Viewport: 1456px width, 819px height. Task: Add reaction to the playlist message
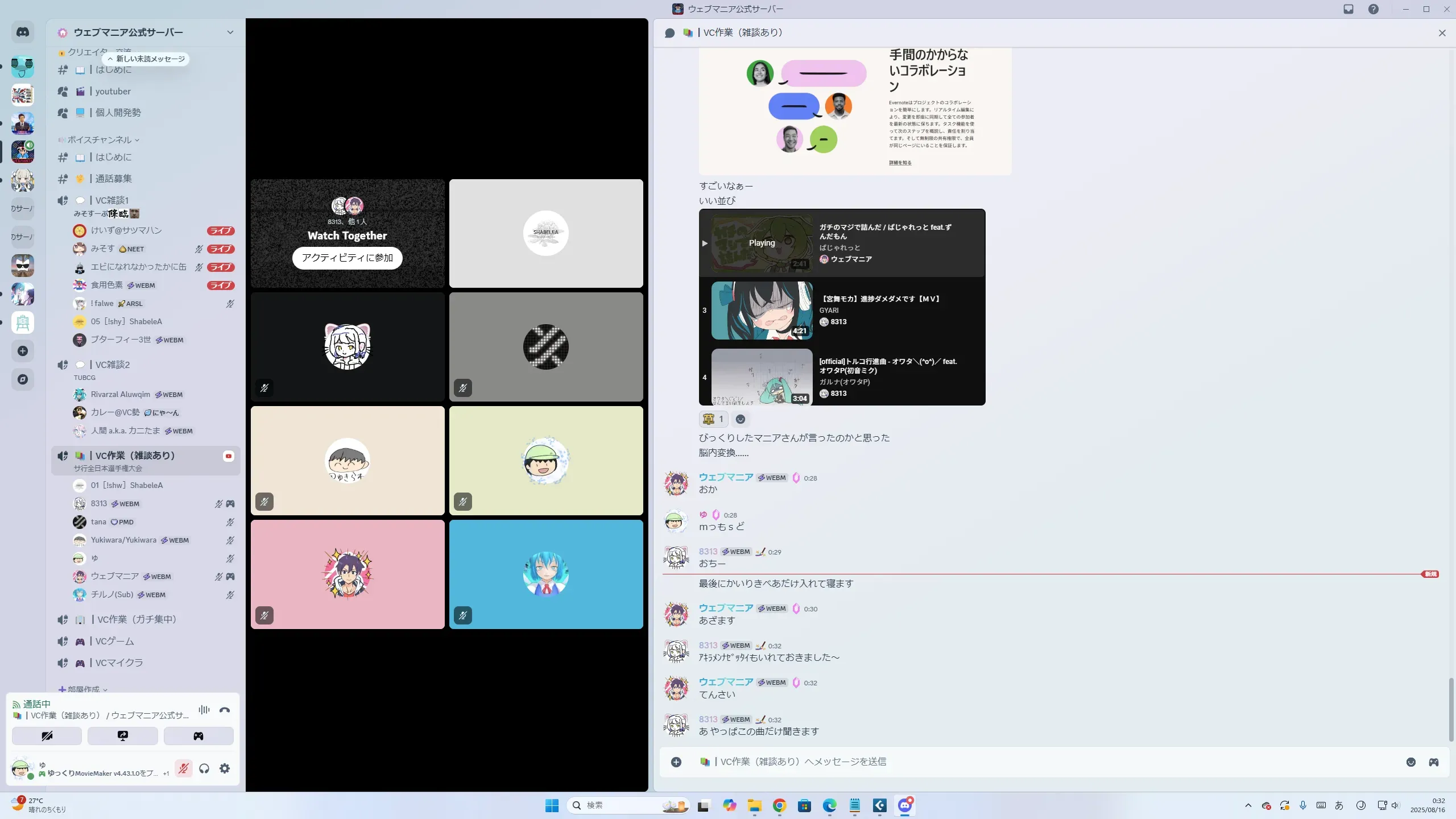coord(740,419)
